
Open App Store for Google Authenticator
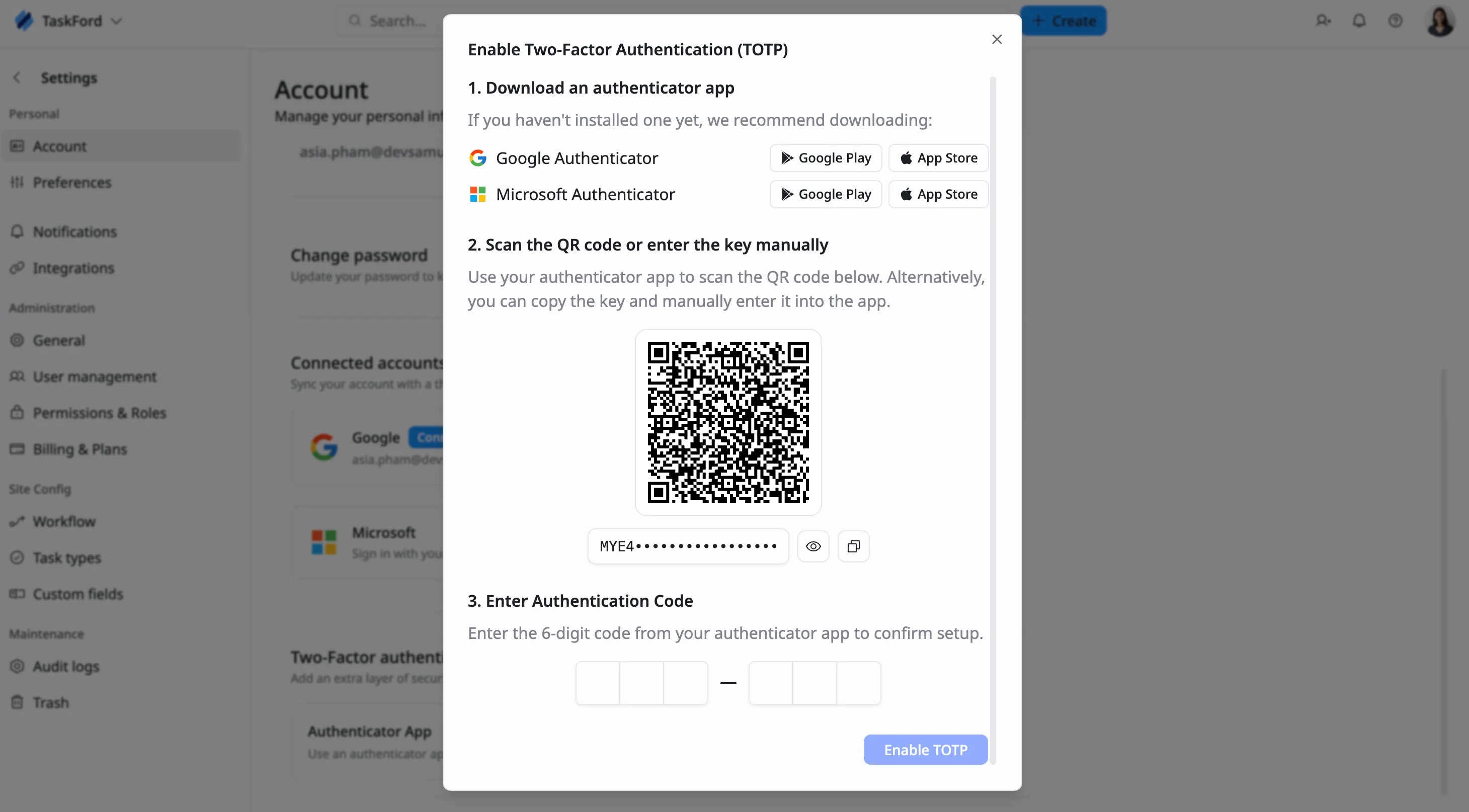[938, 158]
